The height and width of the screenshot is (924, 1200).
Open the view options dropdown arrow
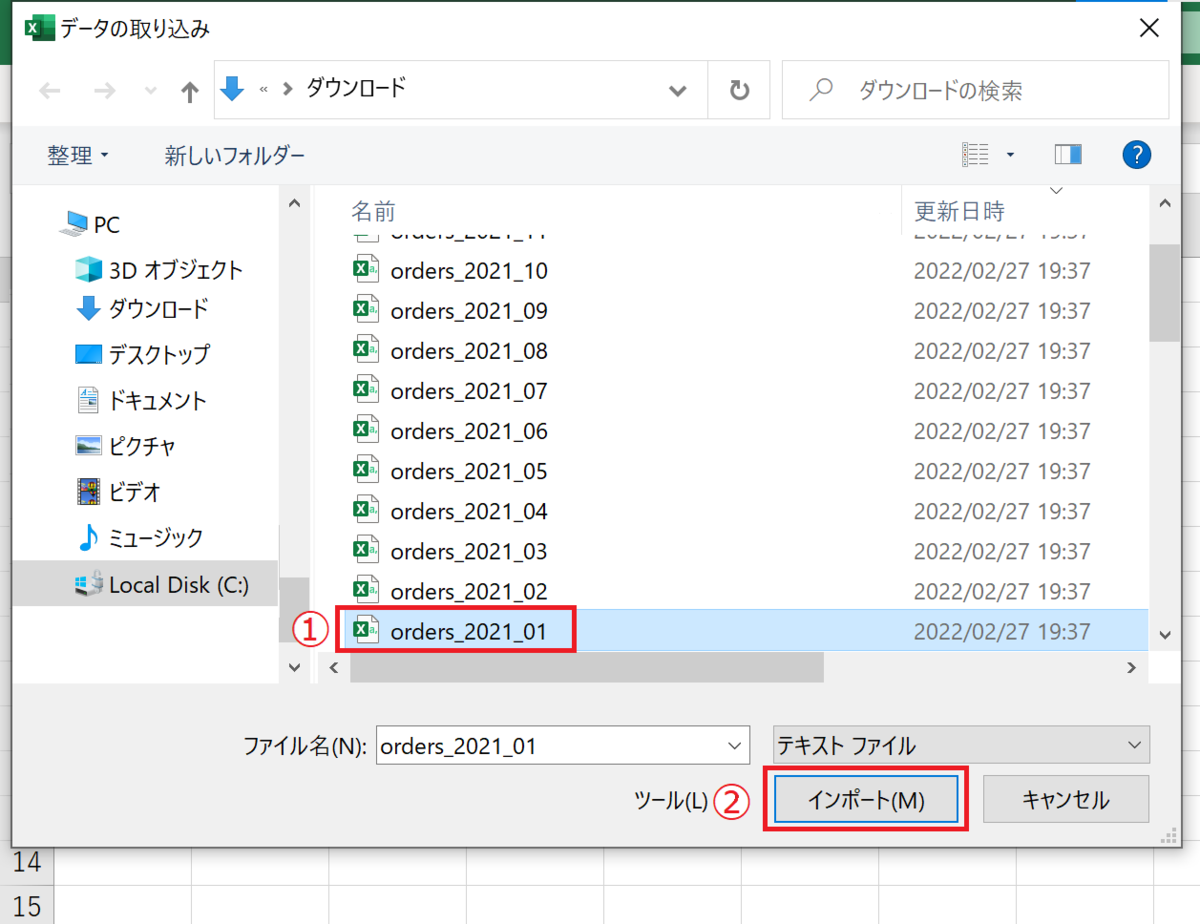[x=1009, y=154]
